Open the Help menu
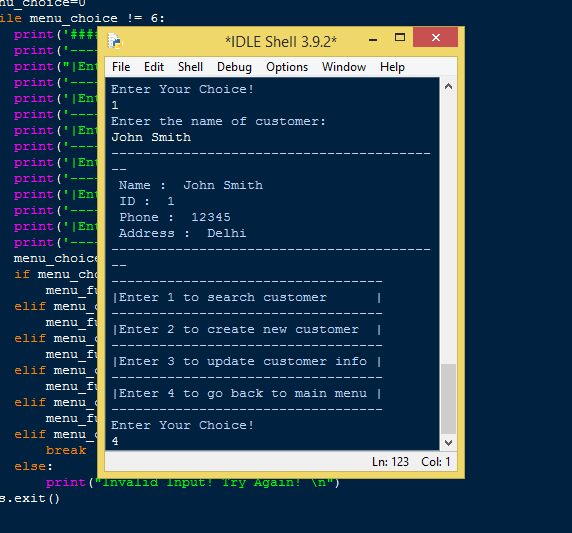 tap(392, 67)
